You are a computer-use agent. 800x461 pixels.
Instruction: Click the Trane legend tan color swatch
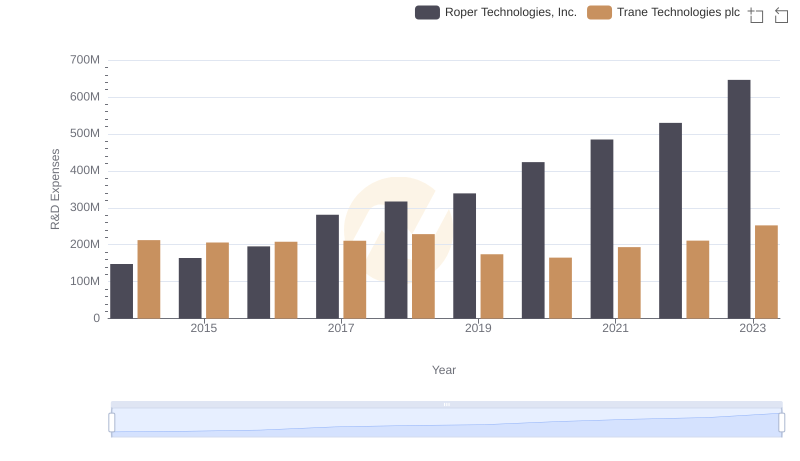(x=599, y=12)
